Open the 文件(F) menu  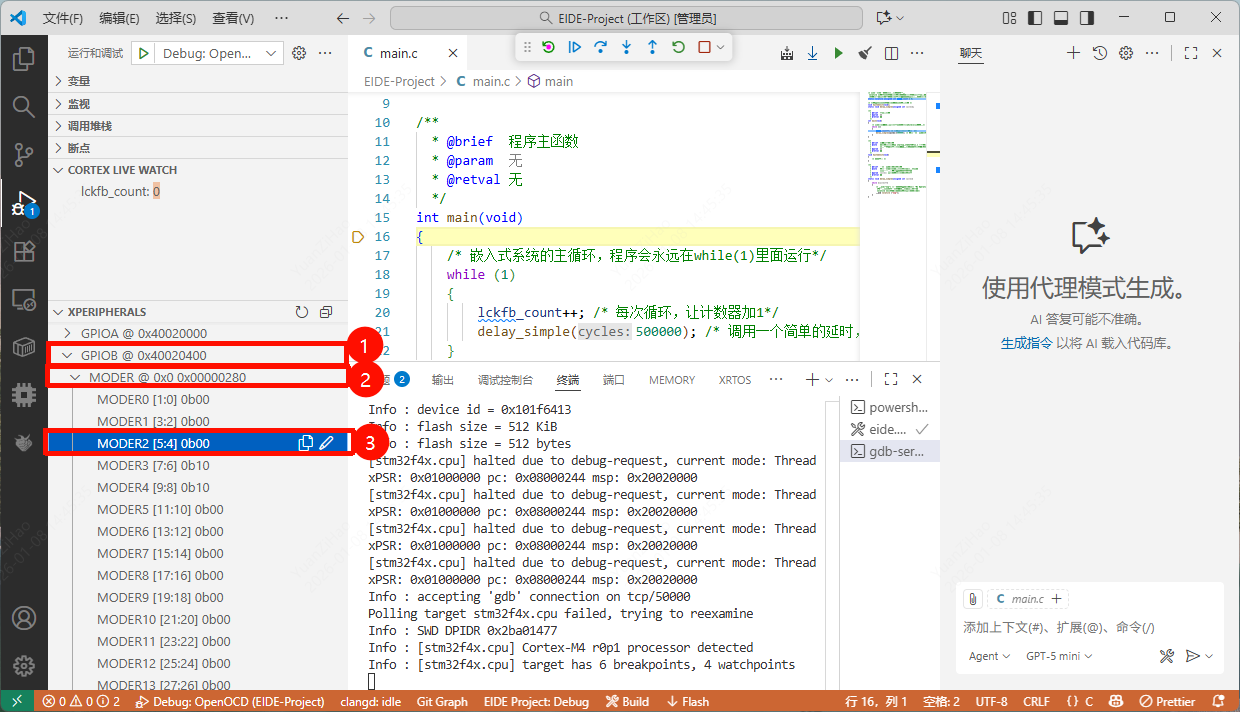click(64, 18)
